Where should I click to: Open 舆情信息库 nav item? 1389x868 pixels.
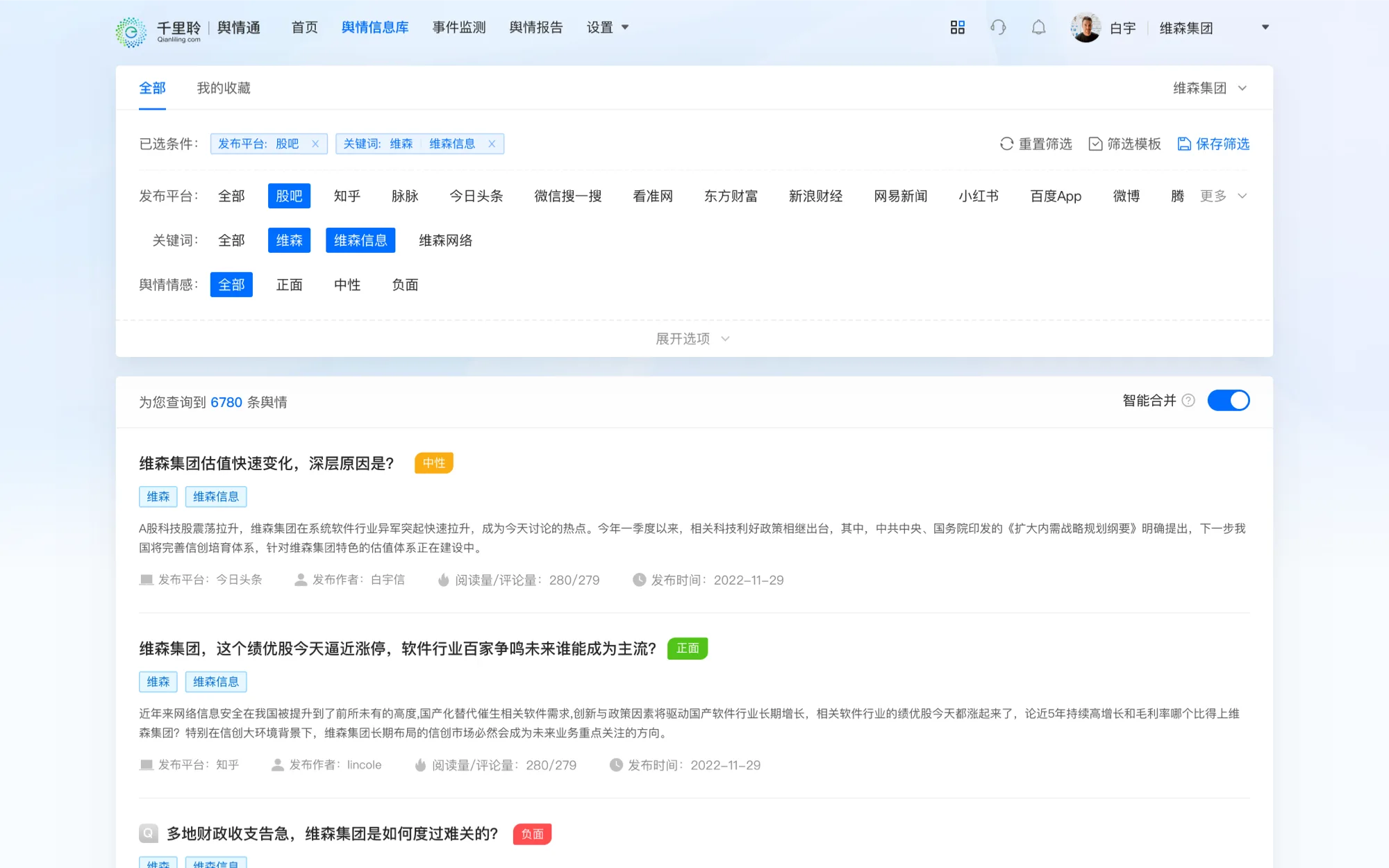point(375,27)
